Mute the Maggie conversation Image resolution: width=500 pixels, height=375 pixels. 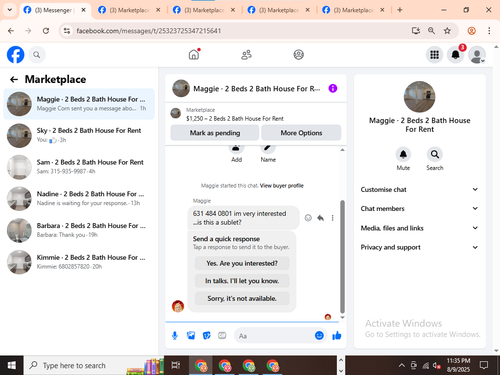(x=403, y=154)
